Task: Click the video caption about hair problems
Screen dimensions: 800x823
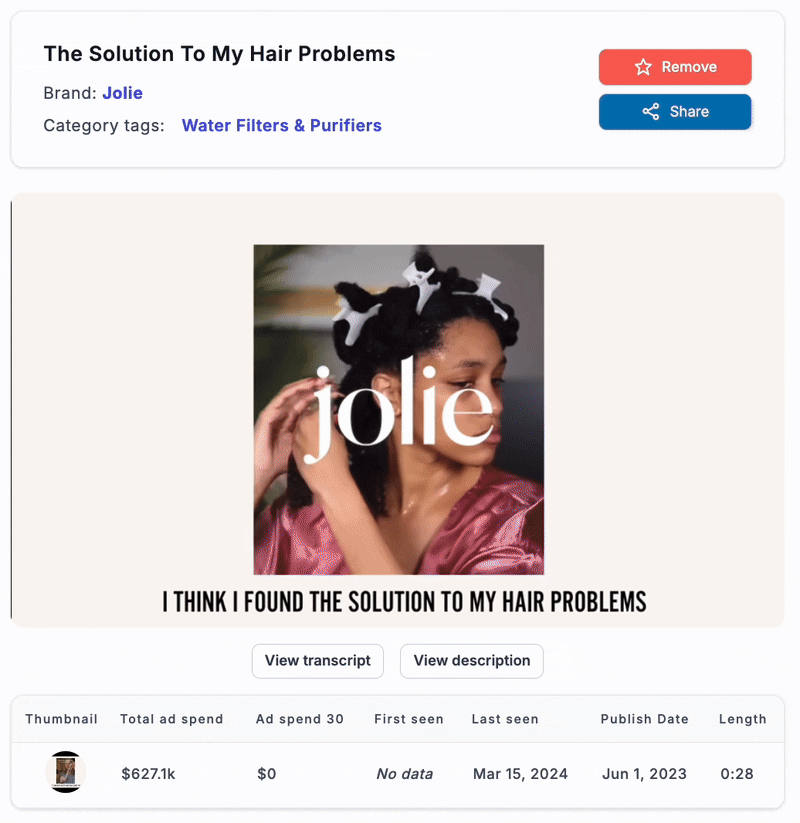Action: [404, 602]
